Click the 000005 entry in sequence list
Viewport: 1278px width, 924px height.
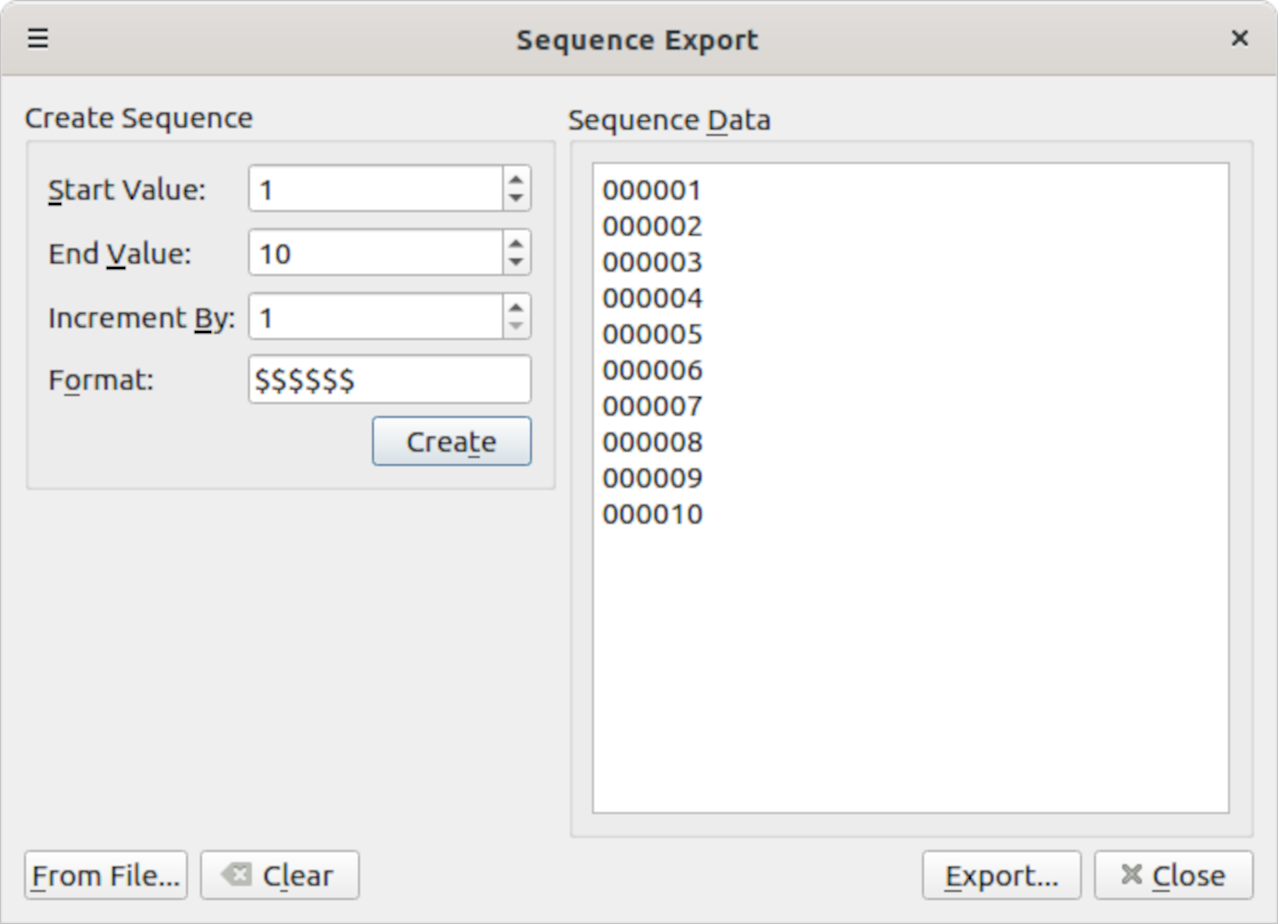point(652,335)
